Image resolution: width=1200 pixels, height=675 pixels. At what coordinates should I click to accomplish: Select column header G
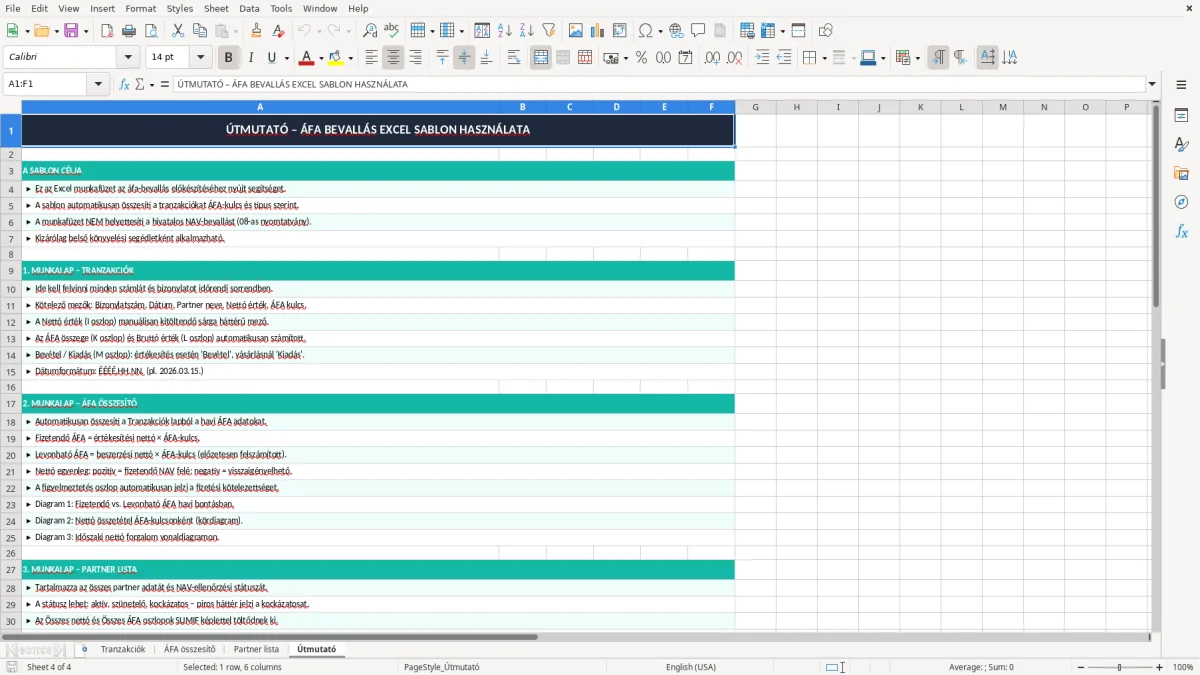pos(755,107)
